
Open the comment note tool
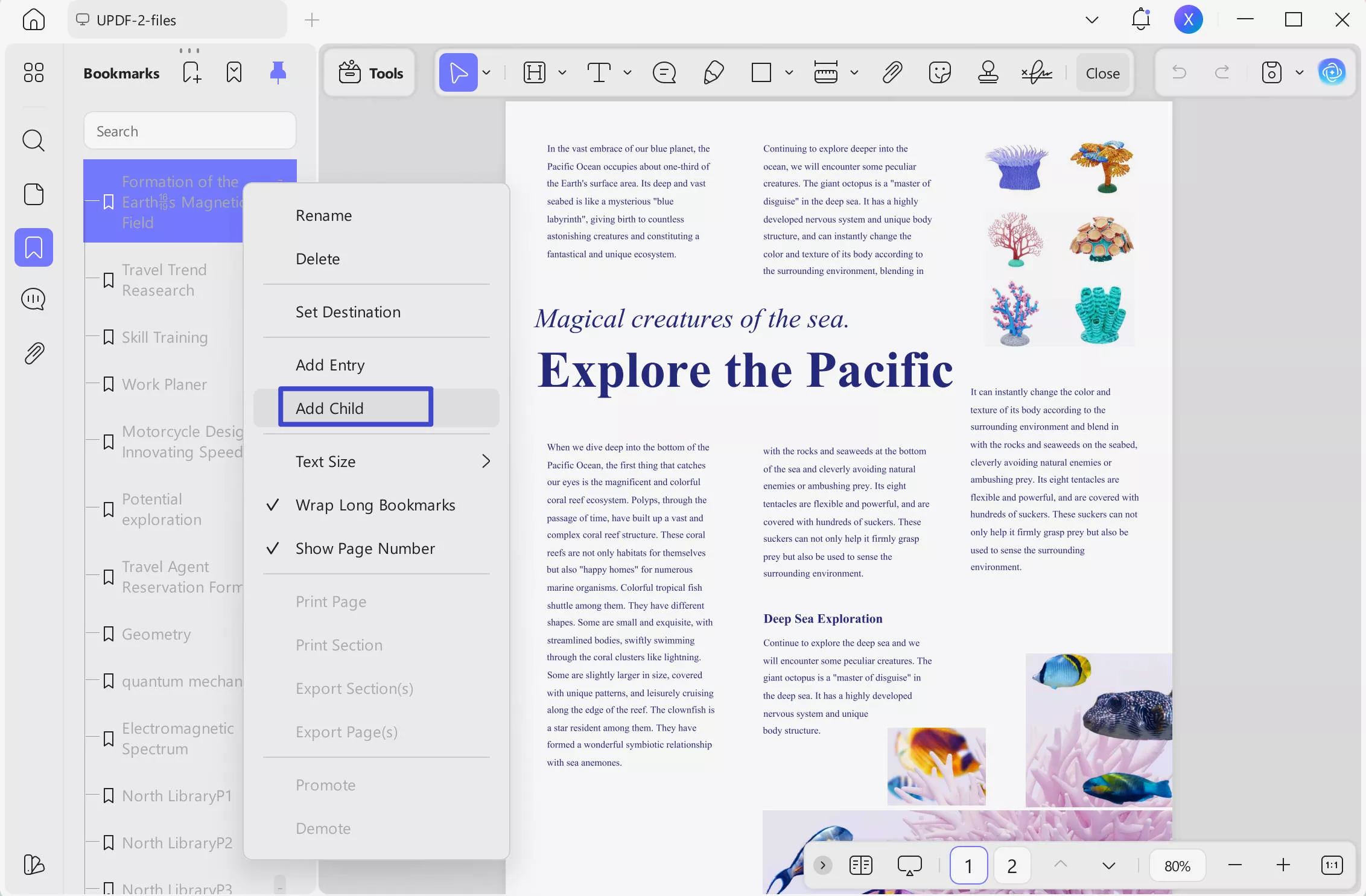click(664, 73)
